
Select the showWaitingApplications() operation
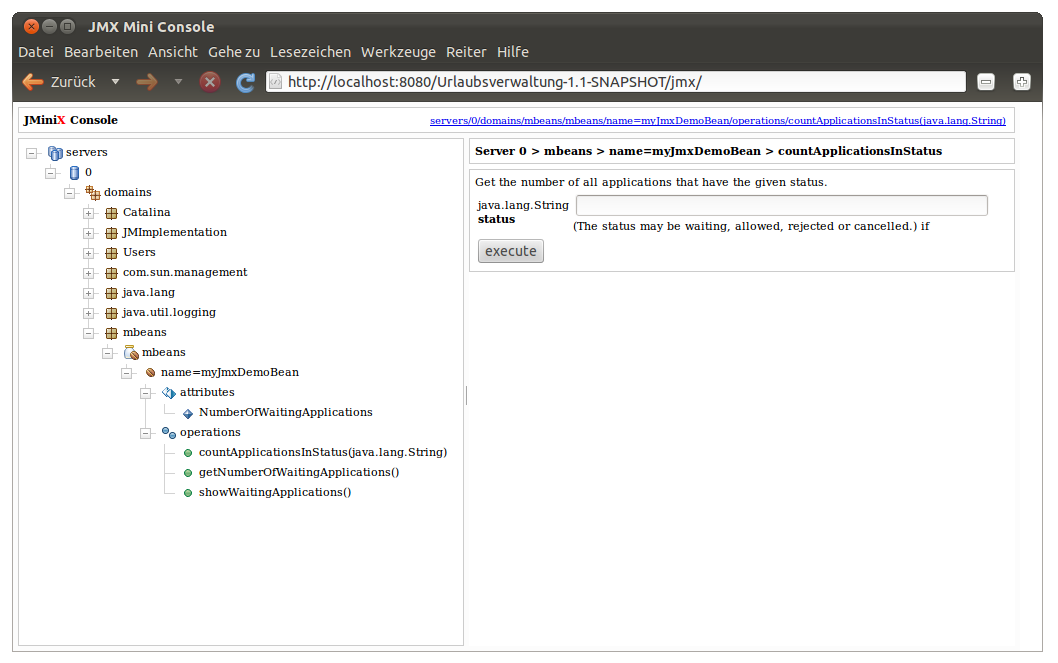(x=275, y=492)
